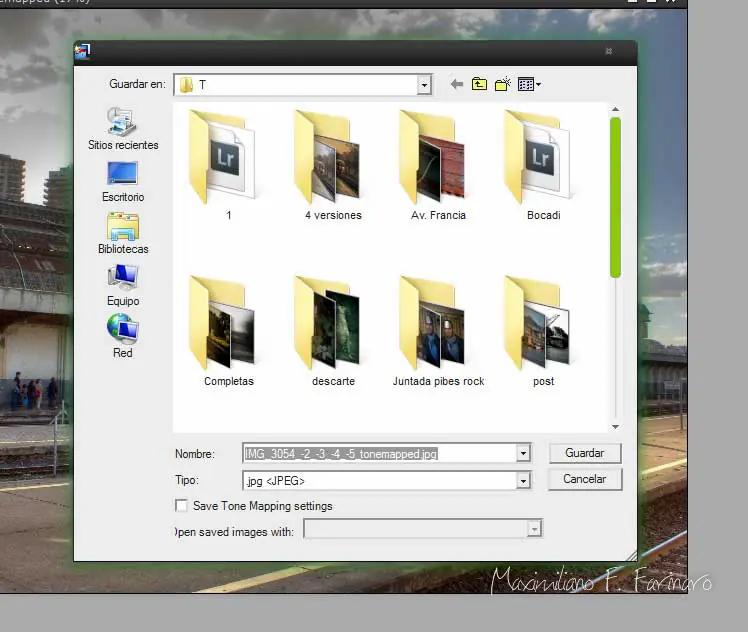Go to Escritorio in the sidebar

[123, 181]
